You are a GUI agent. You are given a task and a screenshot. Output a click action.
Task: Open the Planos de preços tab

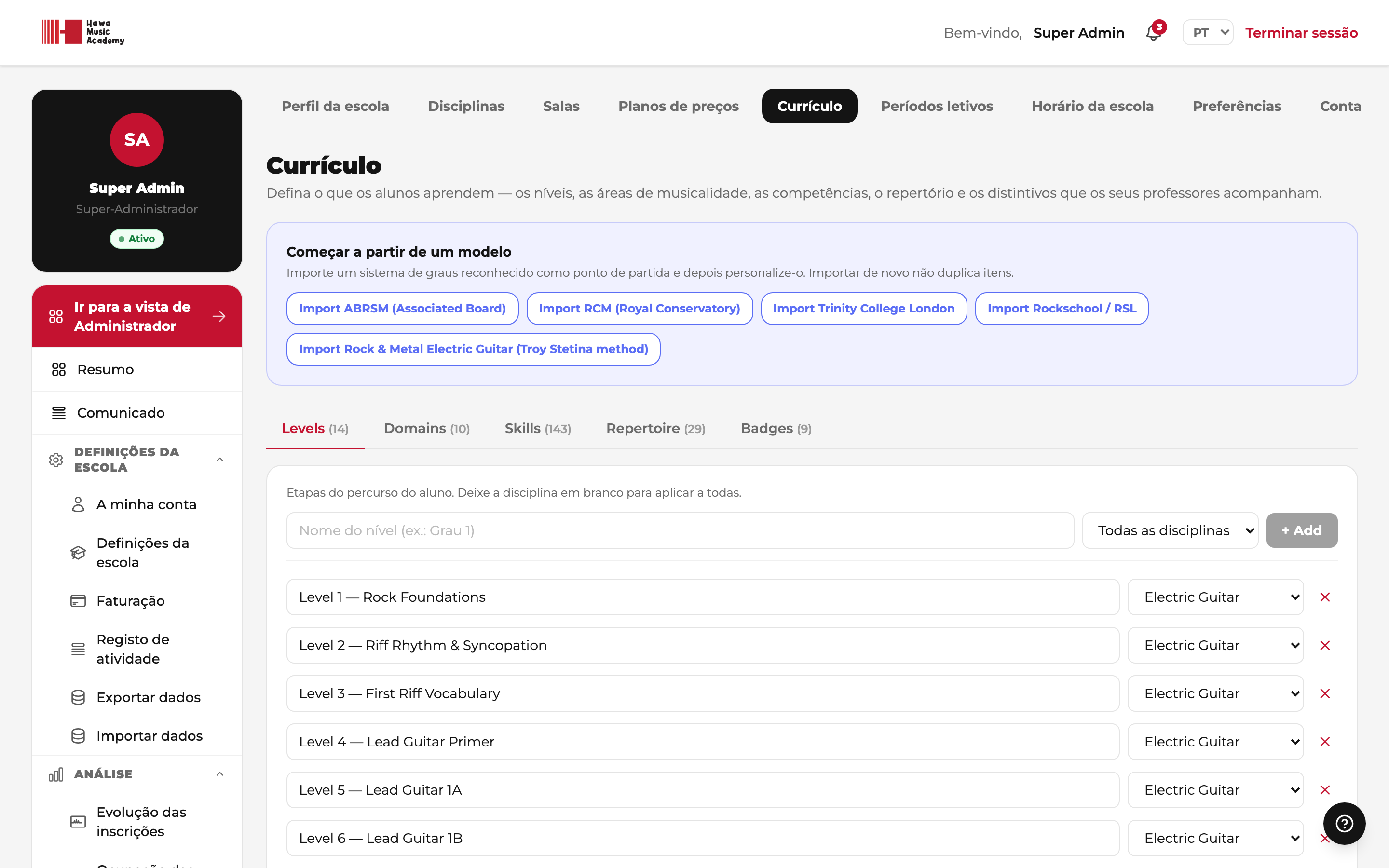(679, 106)
